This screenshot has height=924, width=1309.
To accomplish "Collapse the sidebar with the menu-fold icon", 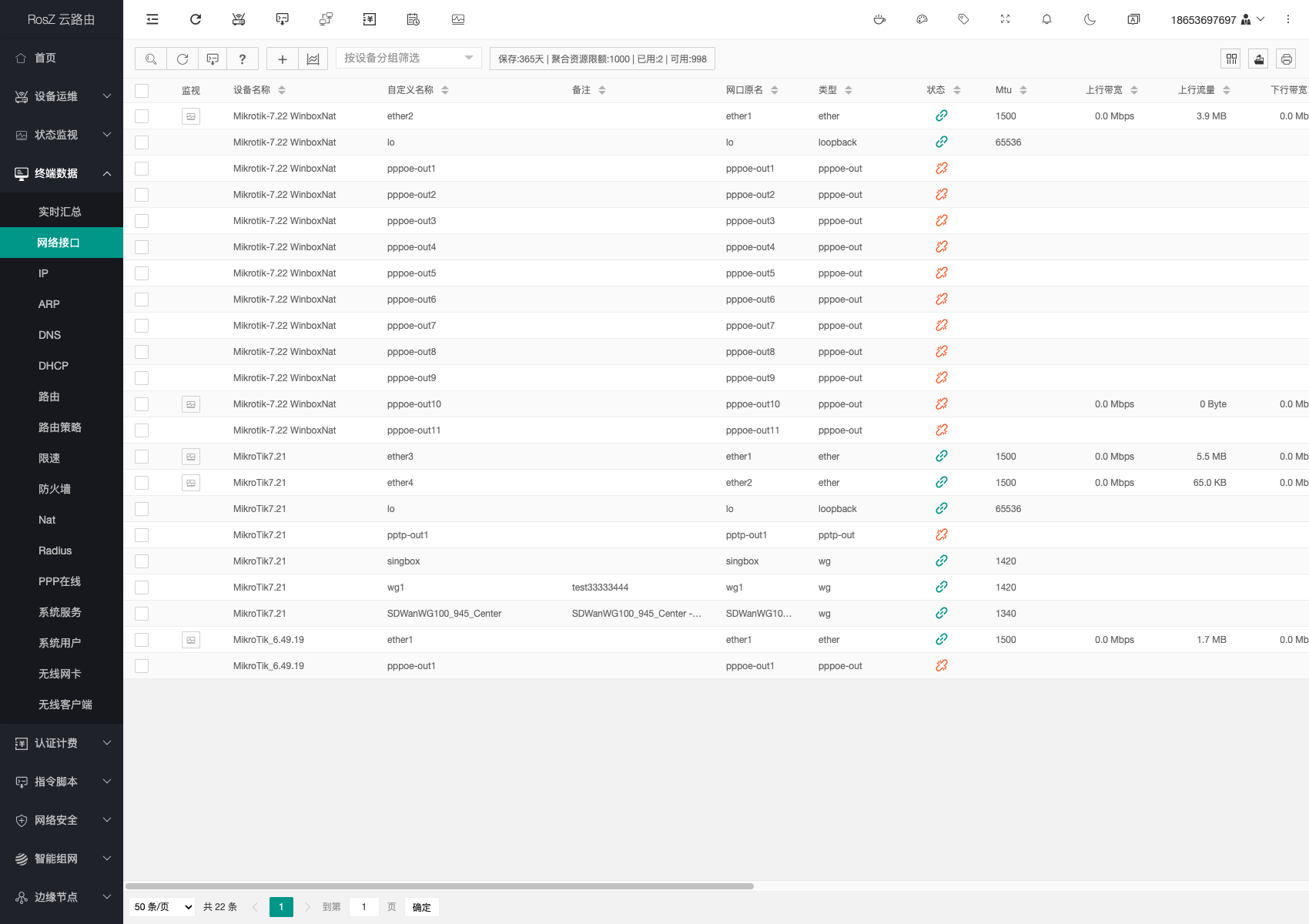I will pyautogui.click(x=152, y=19).
